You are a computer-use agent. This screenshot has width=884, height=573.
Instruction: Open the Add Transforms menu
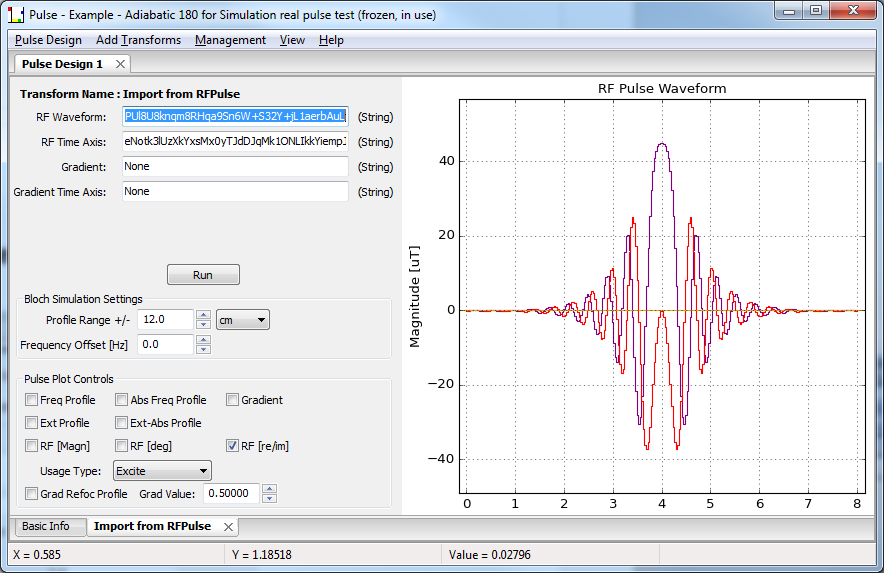138,40
